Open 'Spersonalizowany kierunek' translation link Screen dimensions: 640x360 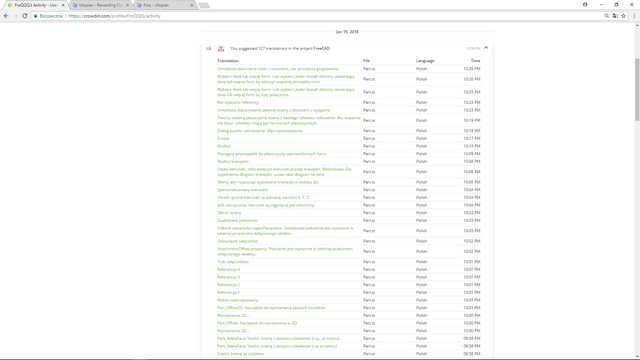tap(242, 190)
